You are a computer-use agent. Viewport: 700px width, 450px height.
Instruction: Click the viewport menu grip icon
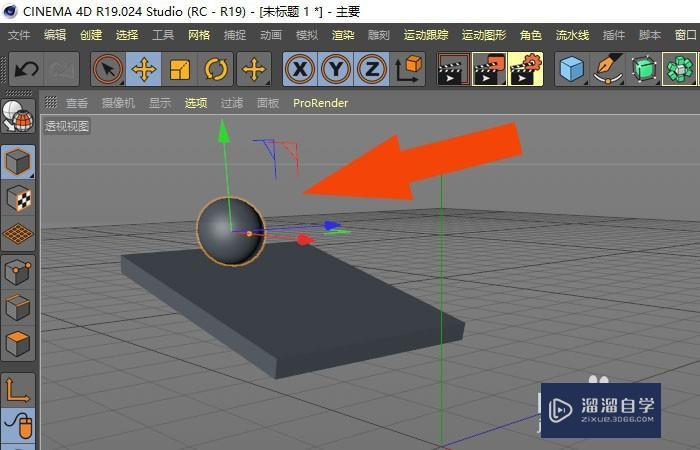[51, 103]
